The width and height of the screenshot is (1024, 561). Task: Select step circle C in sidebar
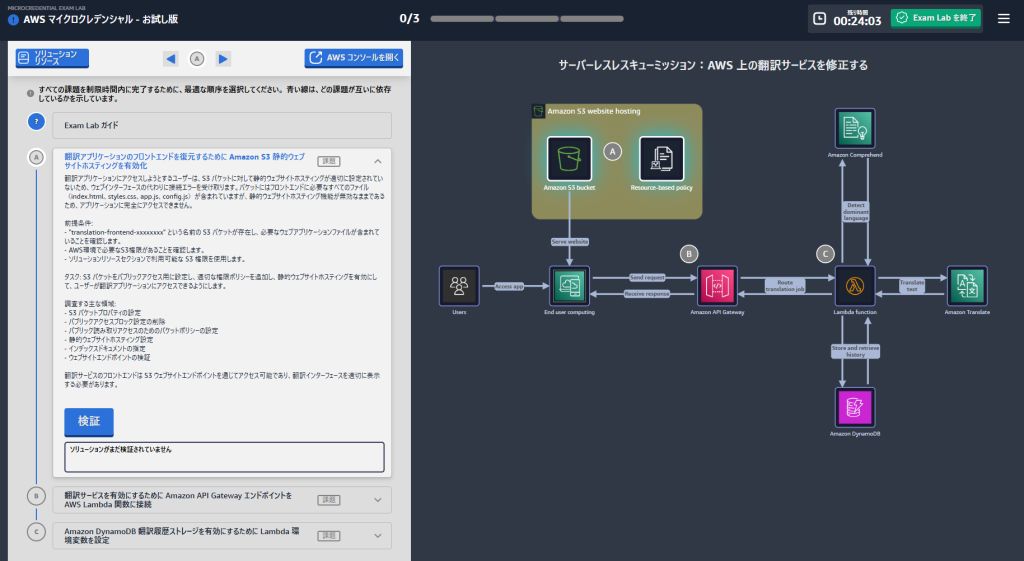tap(36, 532)
